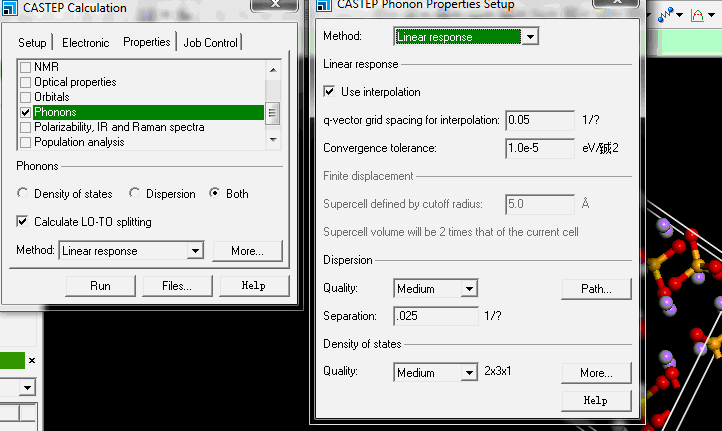Open the Setup tab in CASTEP Calculation
722x431 pixels.
point(32,43)
